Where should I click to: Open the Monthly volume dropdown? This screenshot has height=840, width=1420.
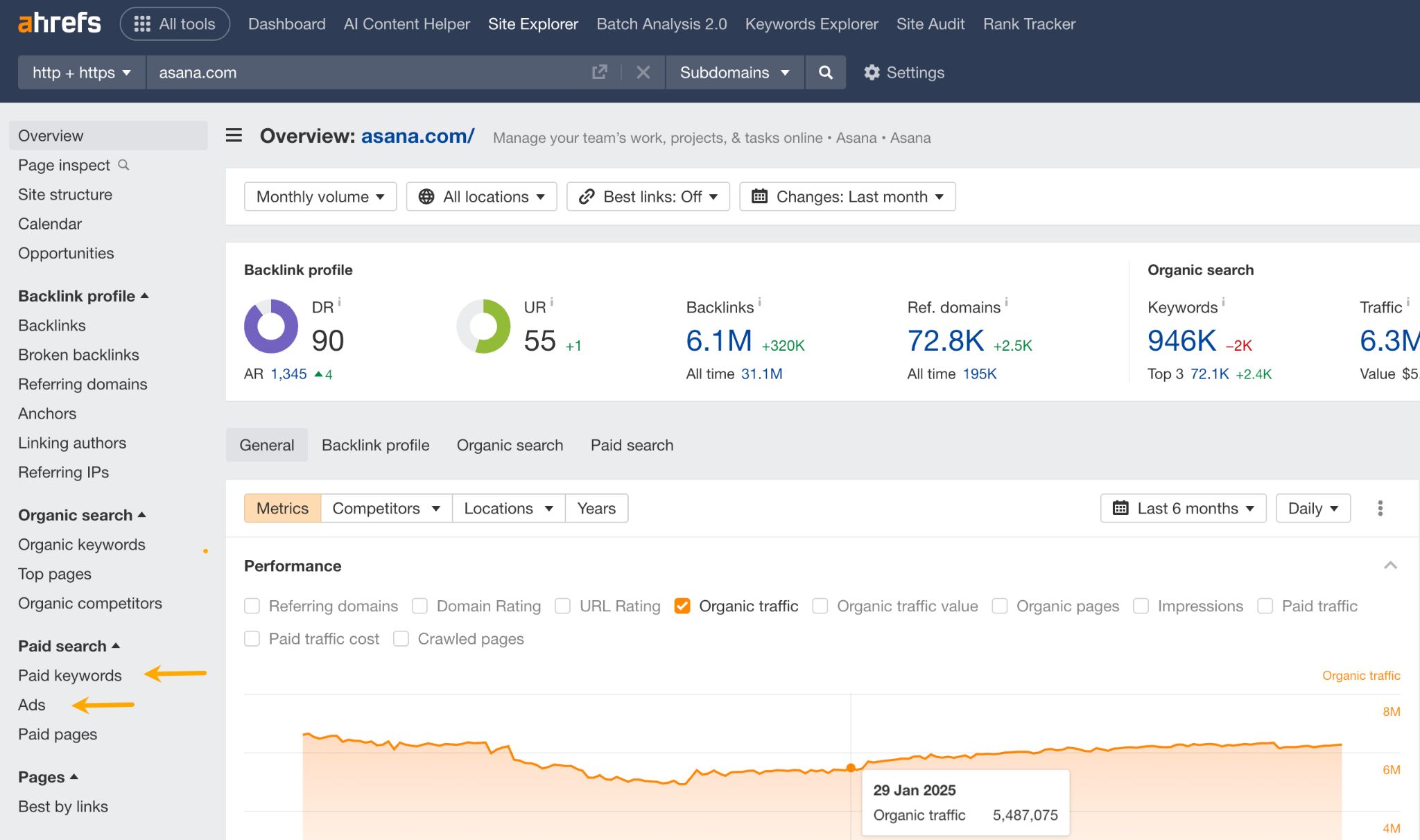click(x=319, y=196)
